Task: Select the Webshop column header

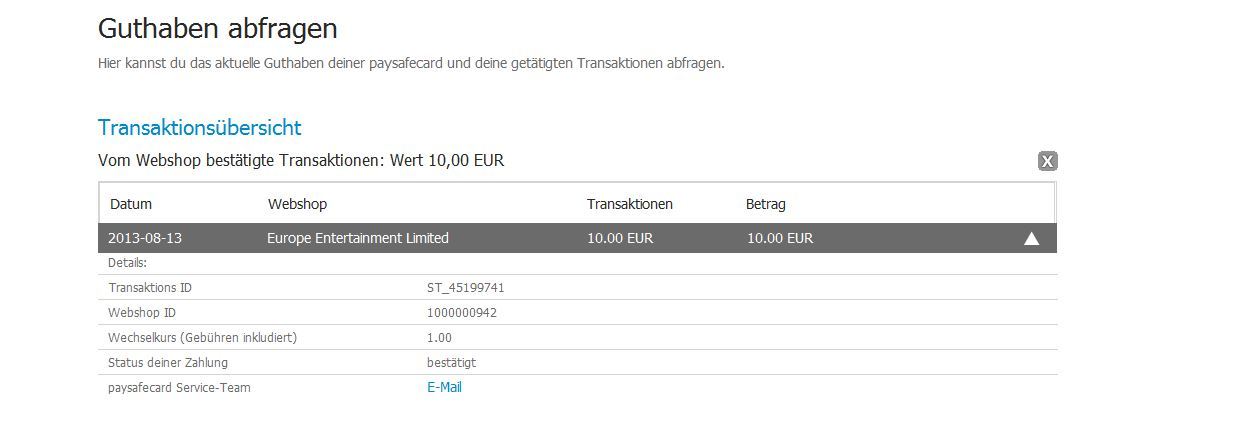Action: click(298, 204)
